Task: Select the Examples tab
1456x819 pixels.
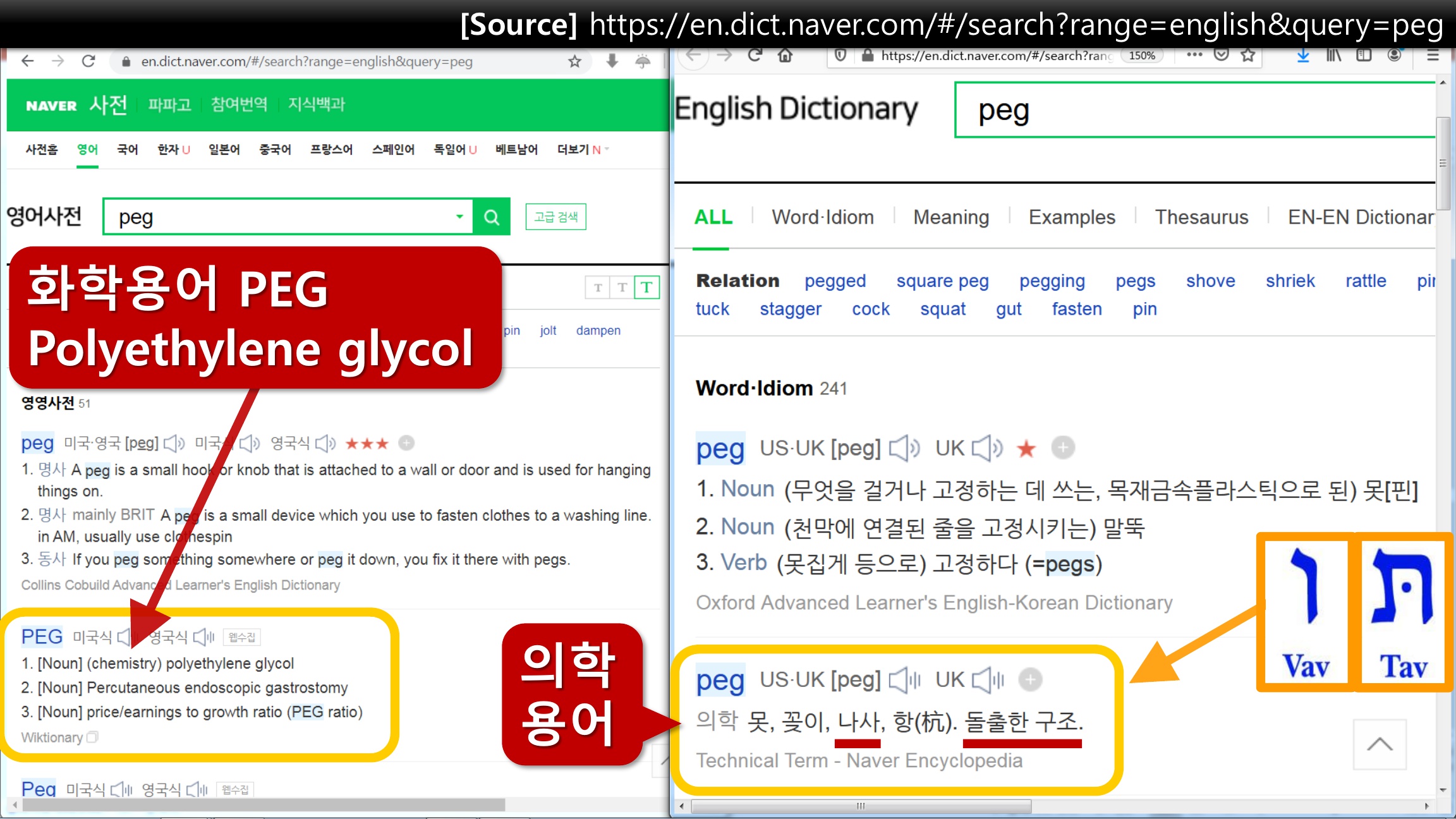Action: [x=1072, y=217]
